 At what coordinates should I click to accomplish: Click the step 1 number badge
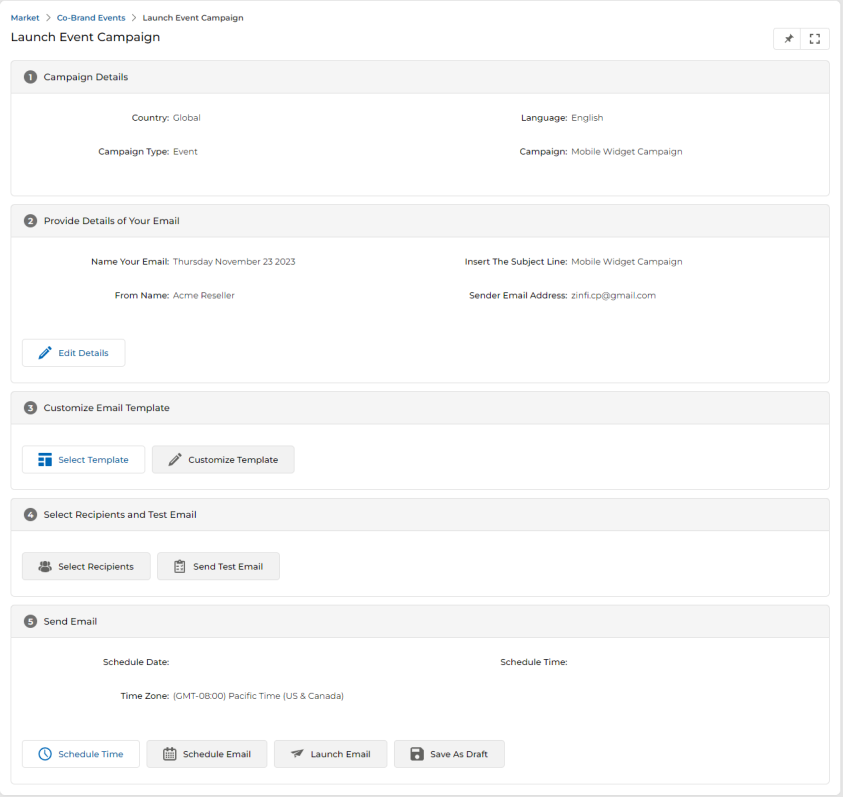30,77
